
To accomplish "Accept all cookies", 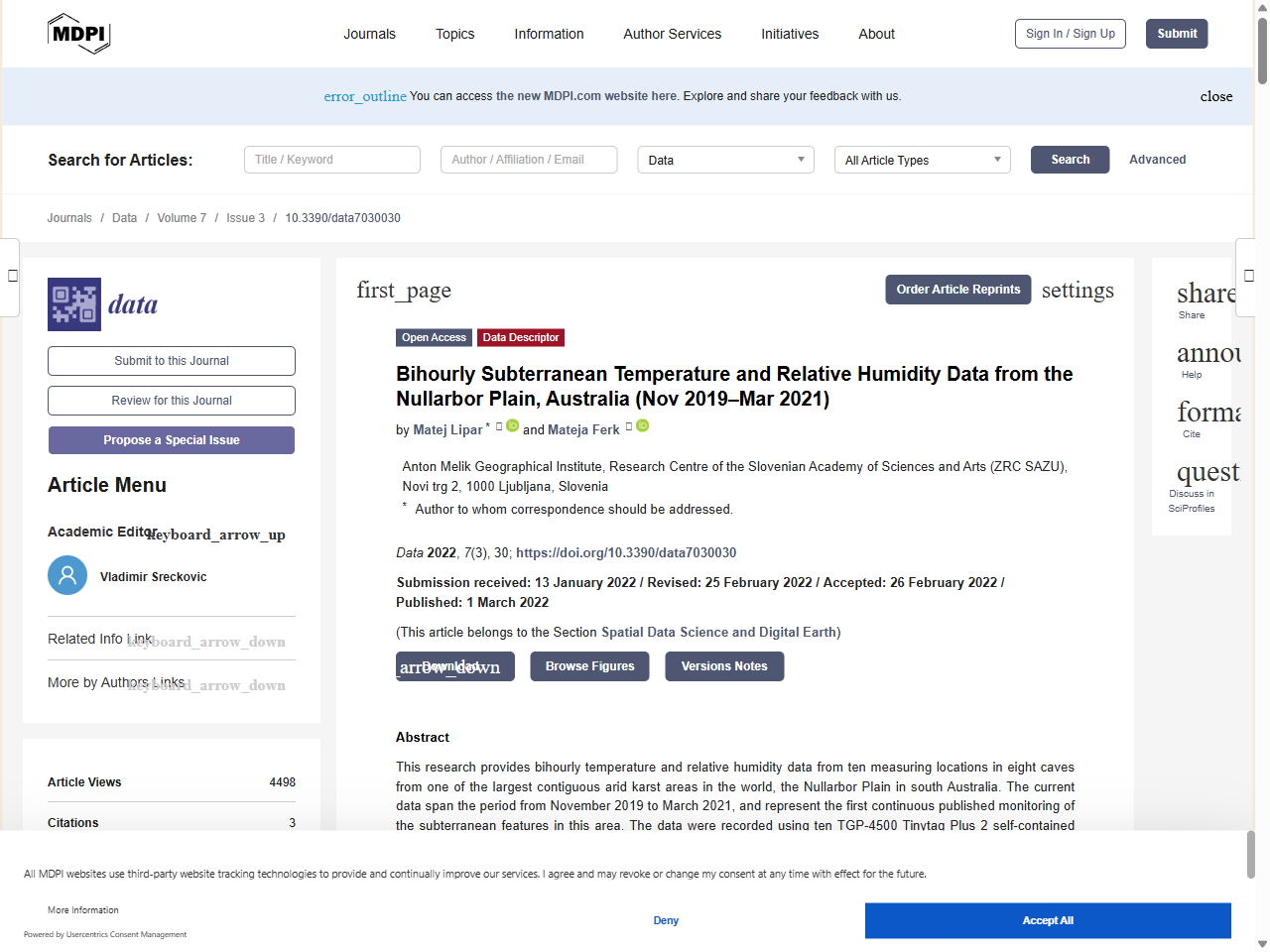I will coord(1047,920).
